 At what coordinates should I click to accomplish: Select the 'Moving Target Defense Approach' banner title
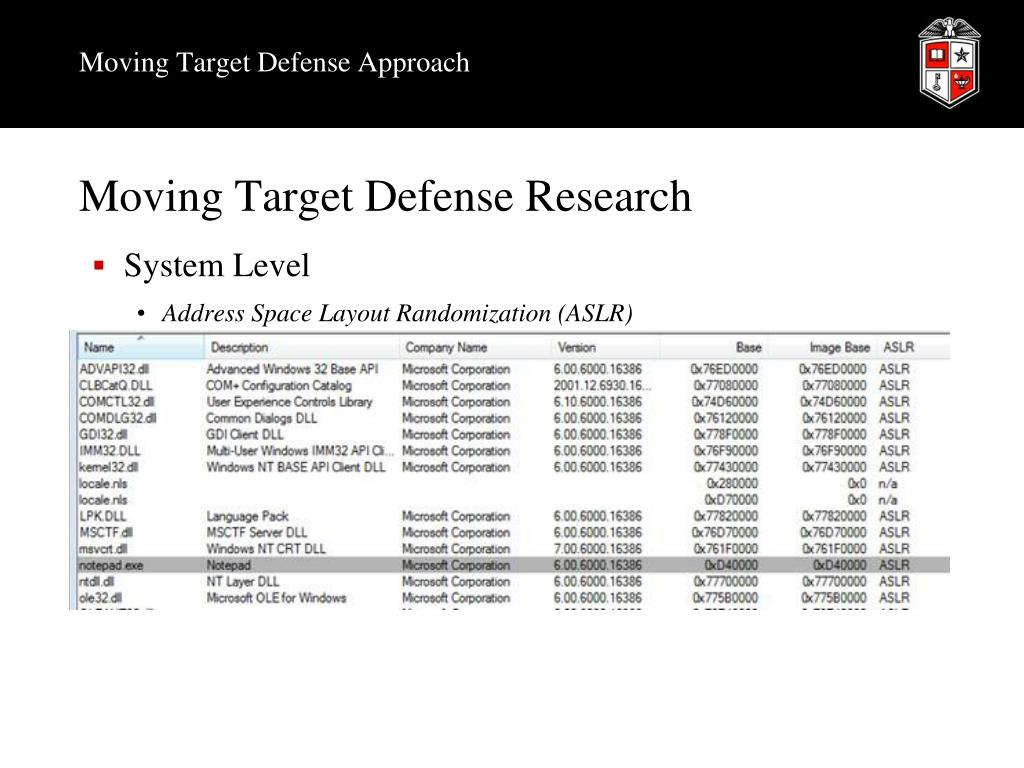[274, 63]
